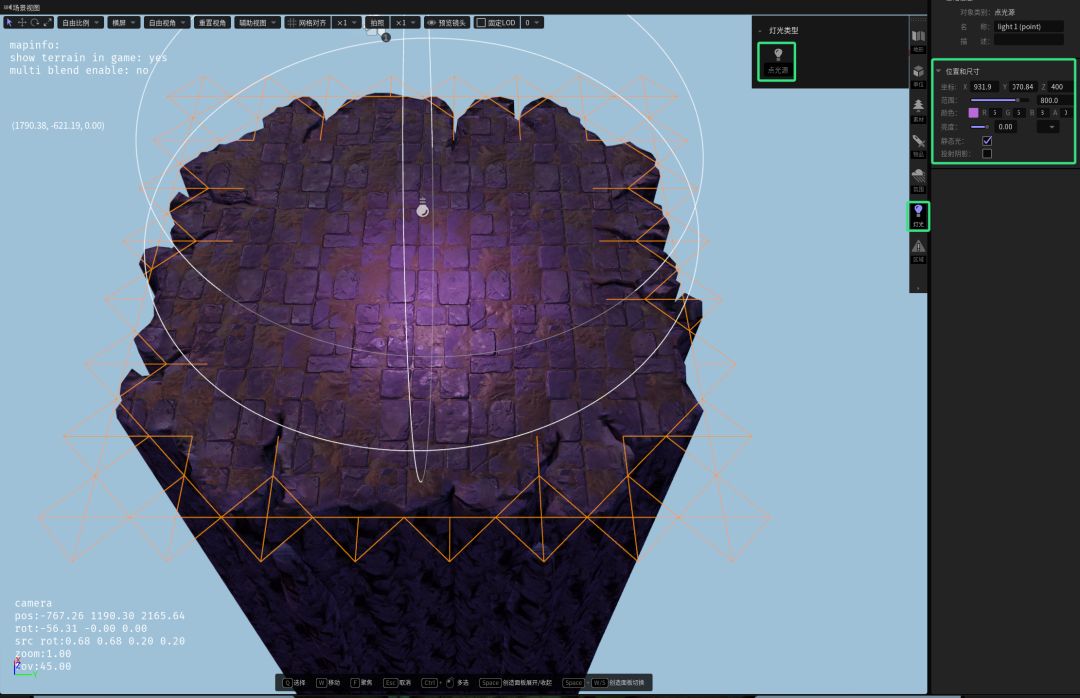Viewport: 1080px width, 698px height.
Task: Toggle 网格对齐 grid snapping
Action: 306,22
